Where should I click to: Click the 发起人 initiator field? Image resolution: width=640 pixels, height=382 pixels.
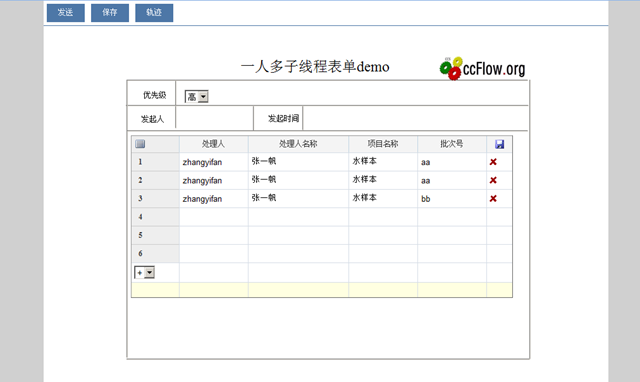214,118
